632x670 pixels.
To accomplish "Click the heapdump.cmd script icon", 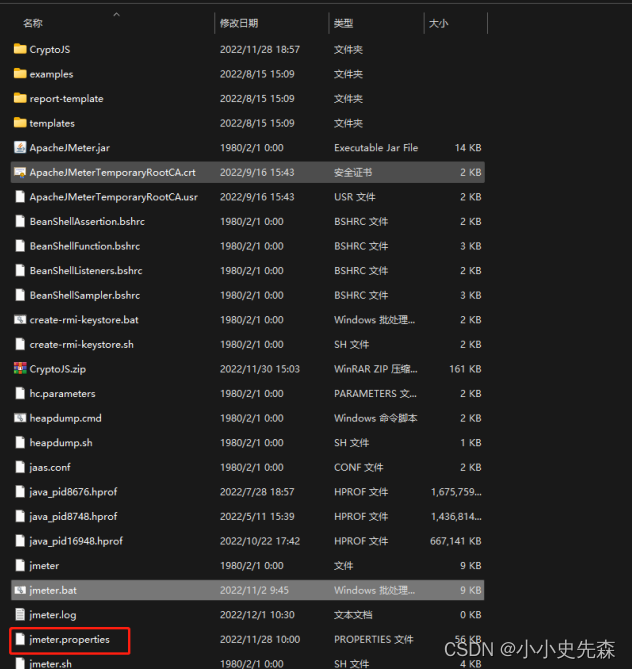I will click(x=20, y=418).
